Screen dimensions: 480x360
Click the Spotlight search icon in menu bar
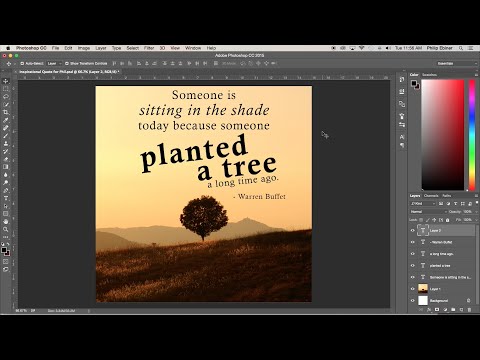pos(461,48)
